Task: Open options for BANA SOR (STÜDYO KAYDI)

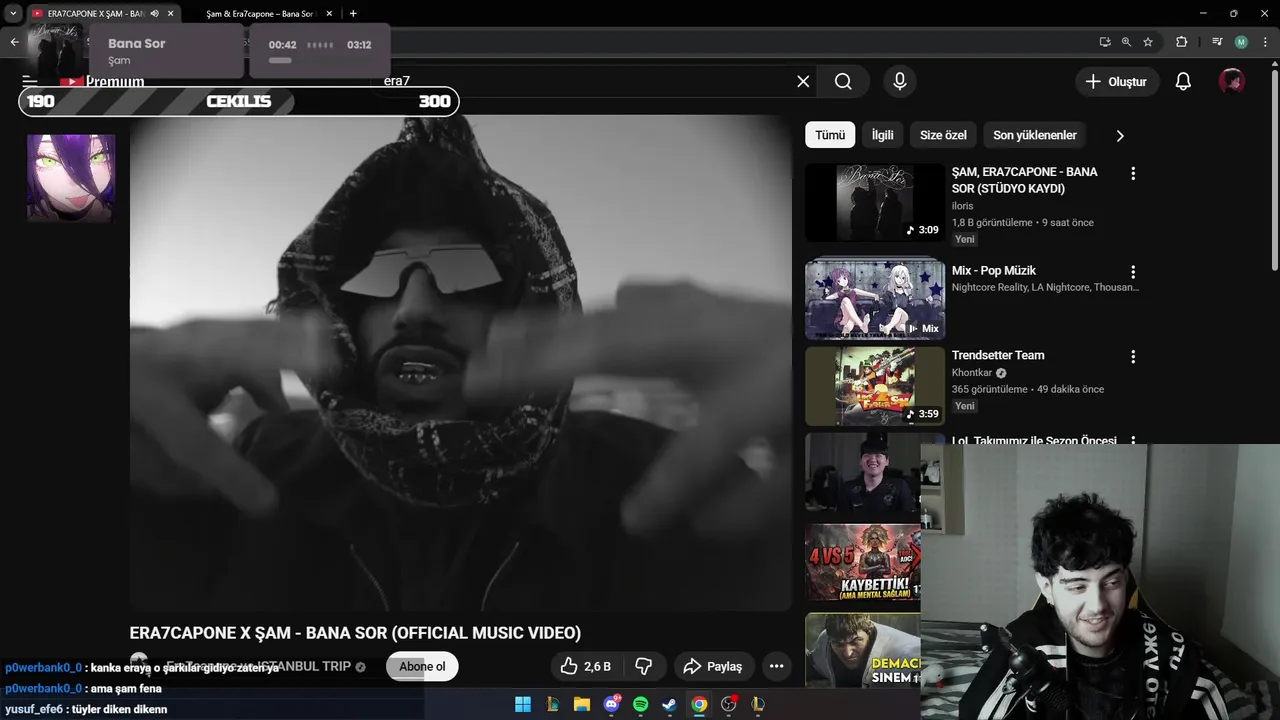Action: point(1133,173)
